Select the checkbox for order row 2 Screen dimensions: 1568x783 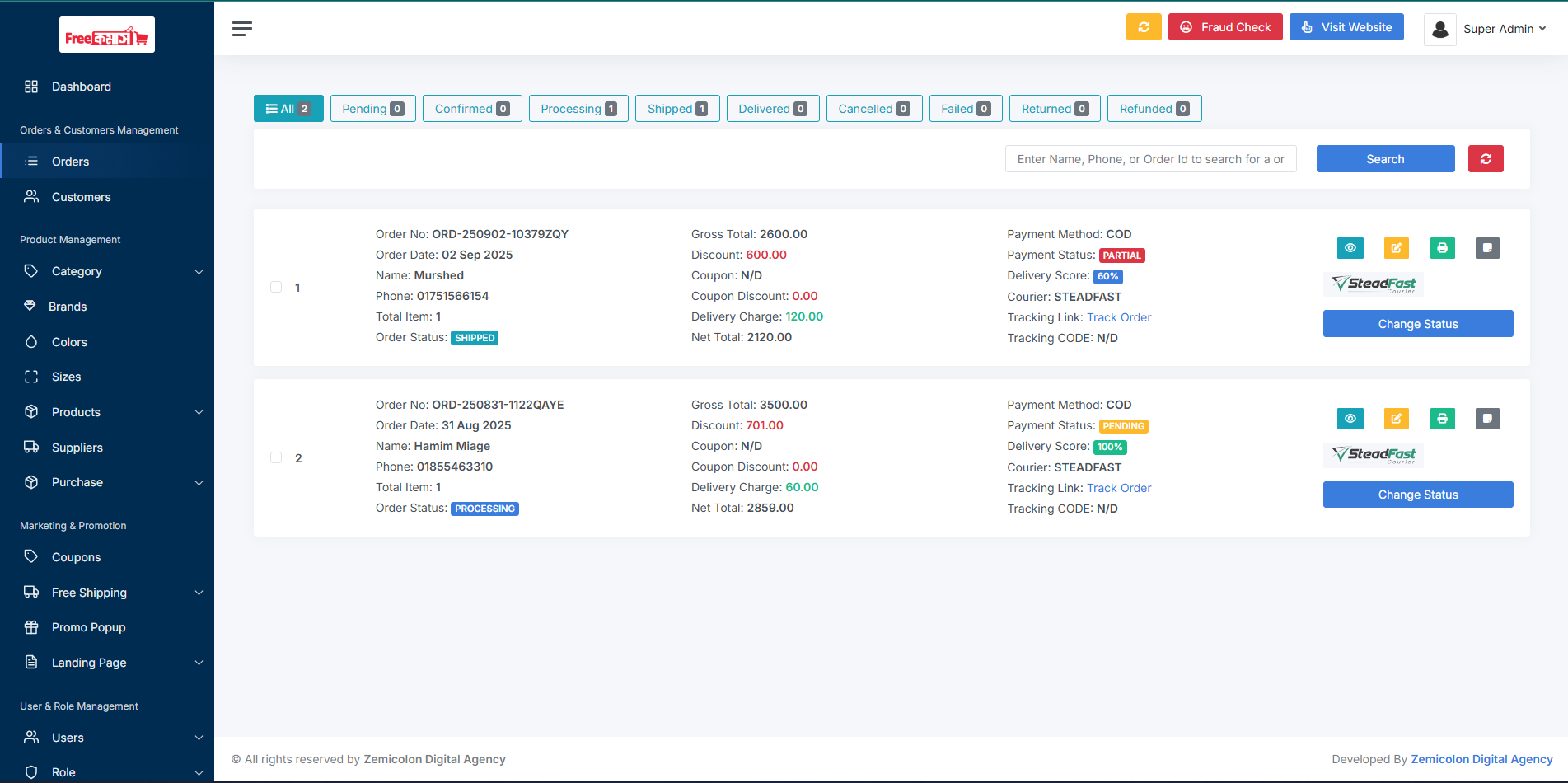coord(276,458)
